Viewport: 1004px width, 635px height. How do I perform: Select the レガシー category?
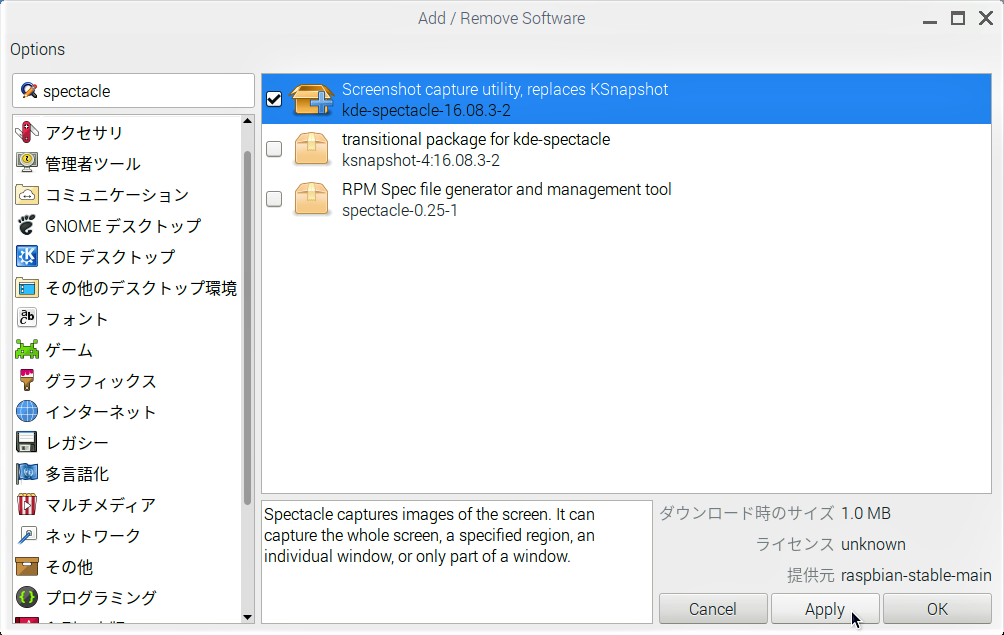[127, 442]
